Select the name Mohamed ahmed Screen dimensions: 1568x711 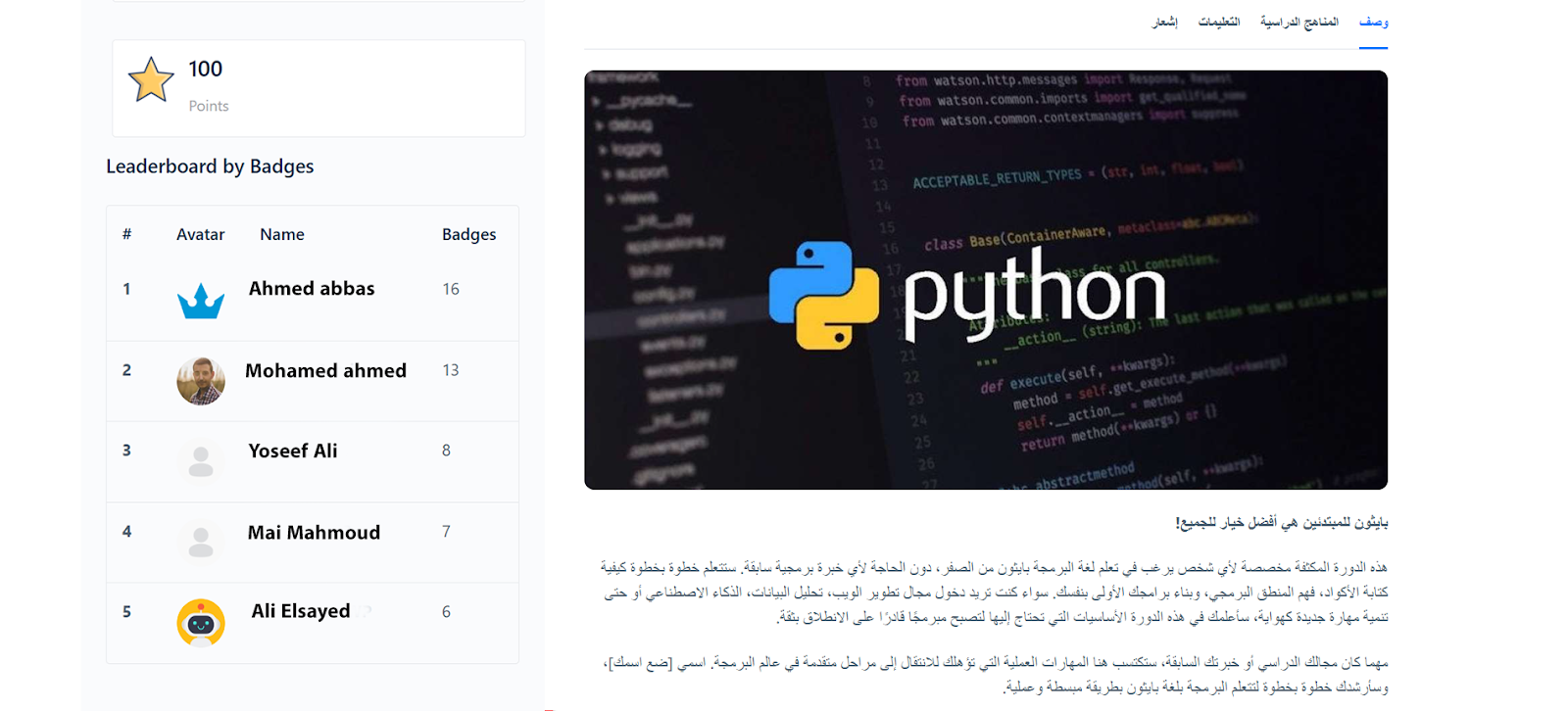(325, 371)
